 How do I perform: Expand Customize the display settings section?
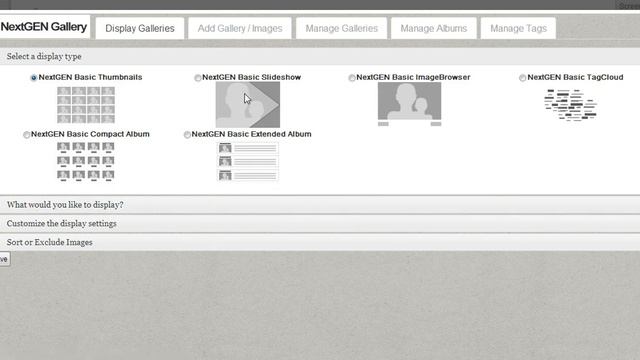320,224
